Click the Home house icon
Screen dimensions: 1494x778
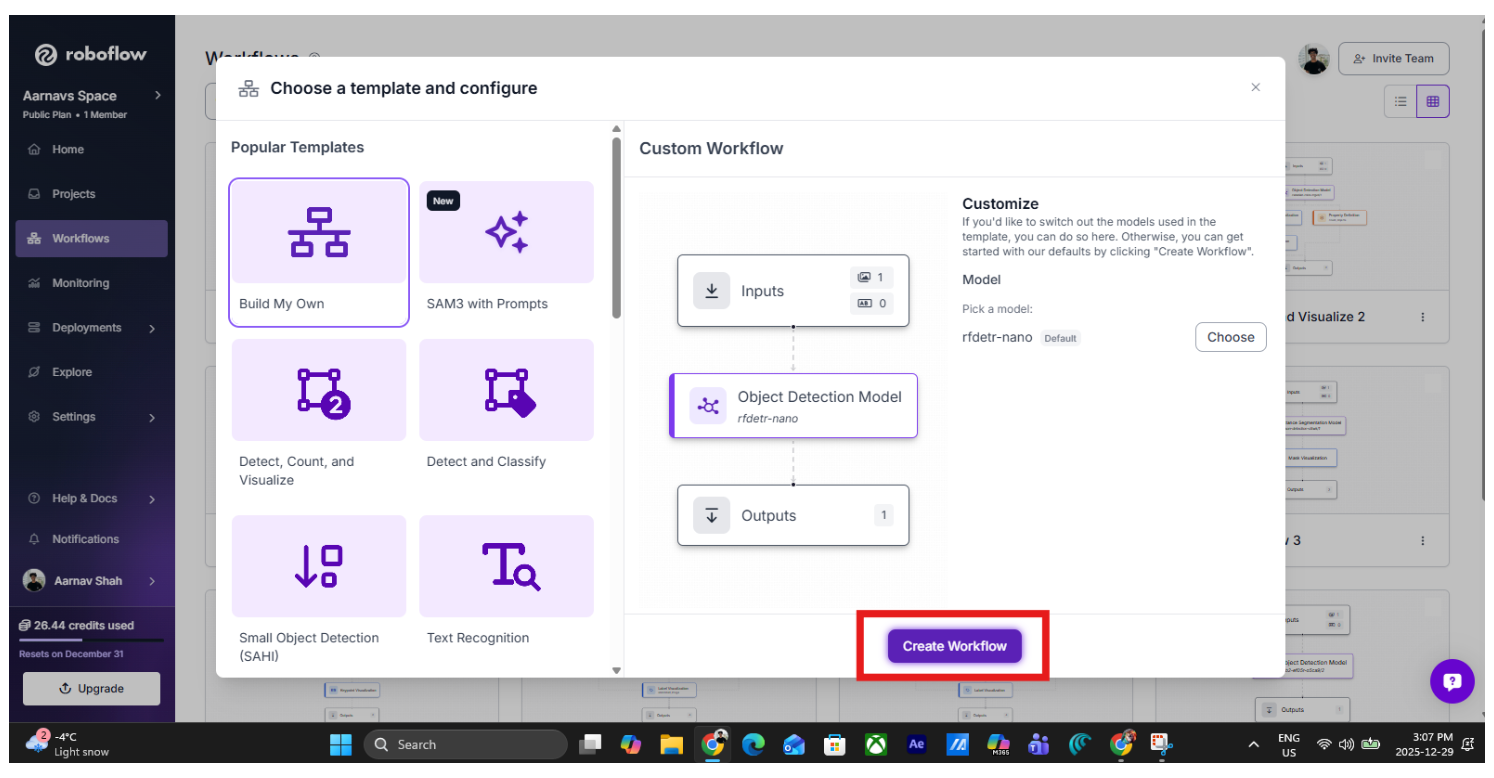click(34, 149)
